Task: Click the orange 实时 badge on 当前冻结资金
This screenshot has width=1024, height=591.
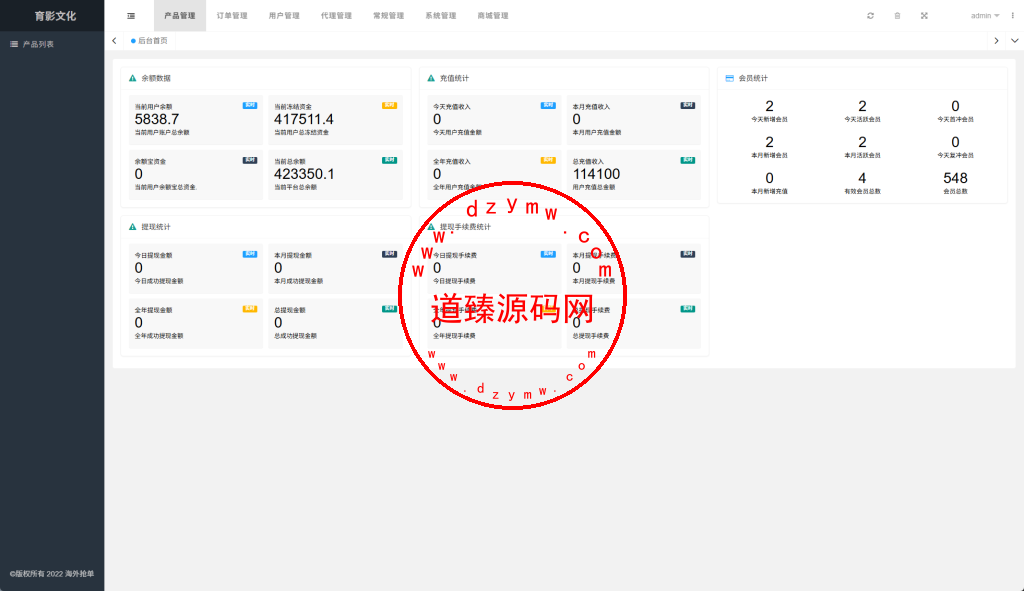Action: [389, 105]
